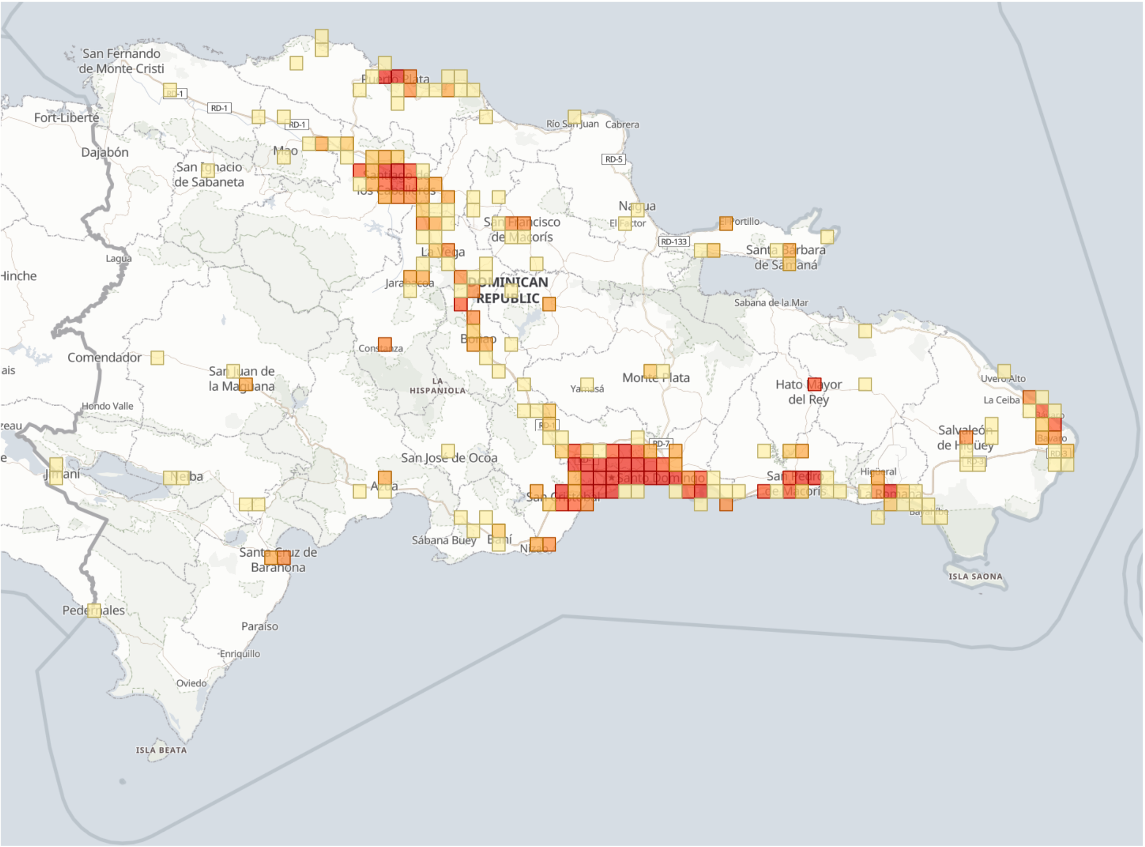Click the Isla Saona label
The image size is (1145, 847).
[x=974, y=577]
